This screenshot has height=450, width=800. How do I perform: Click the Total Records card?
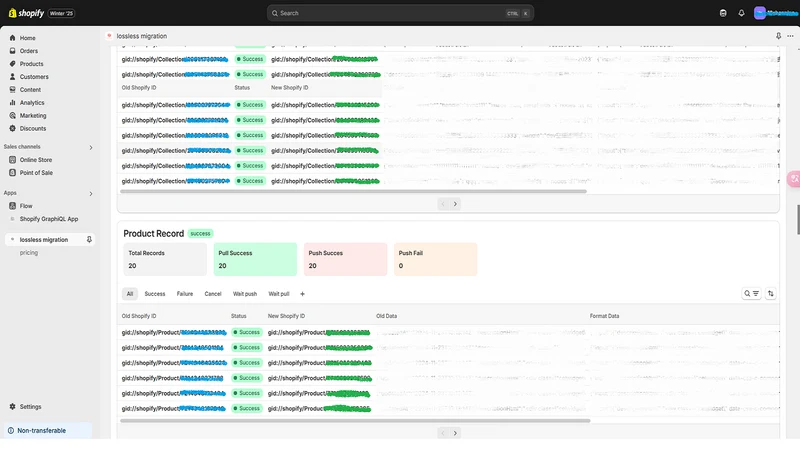165,259
